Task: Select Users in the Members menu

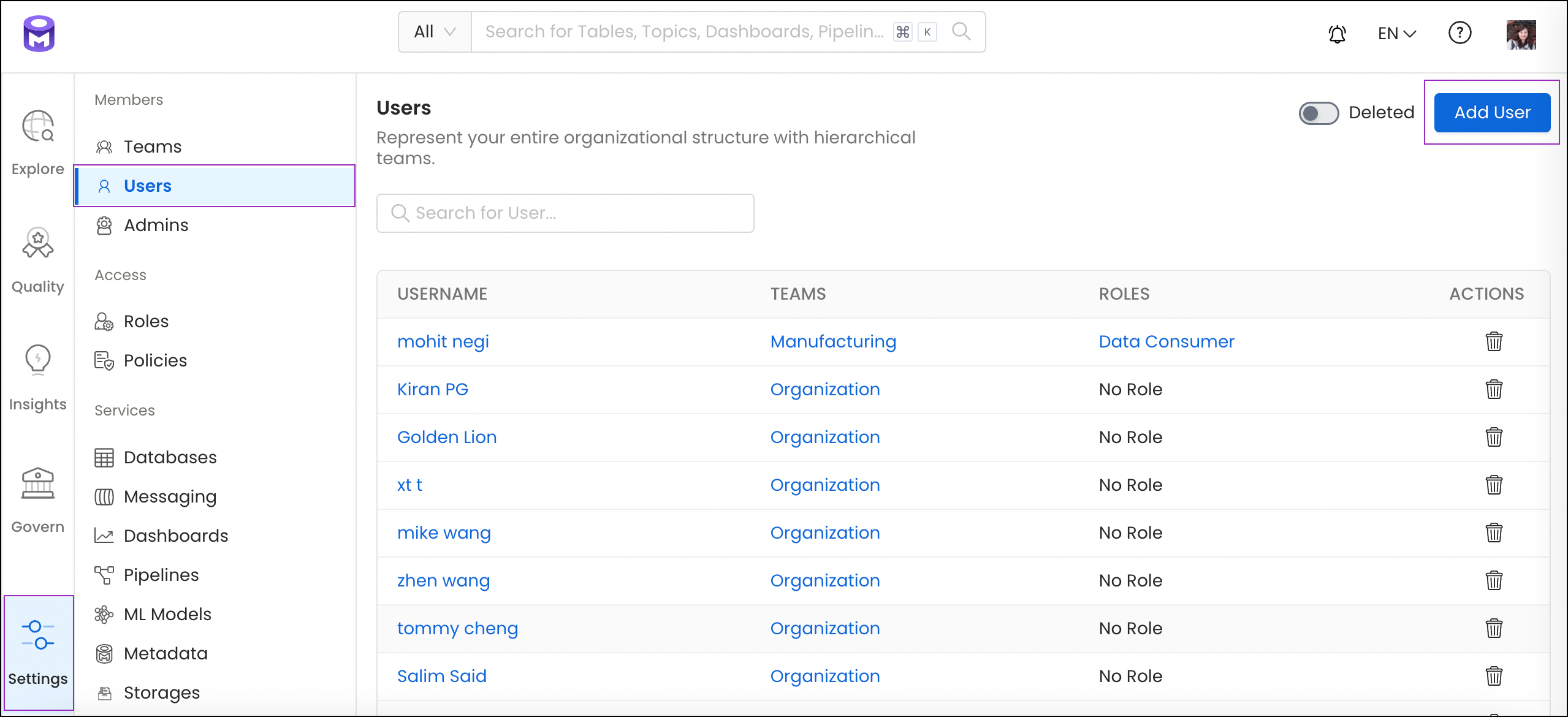Action: pos(215,186)
